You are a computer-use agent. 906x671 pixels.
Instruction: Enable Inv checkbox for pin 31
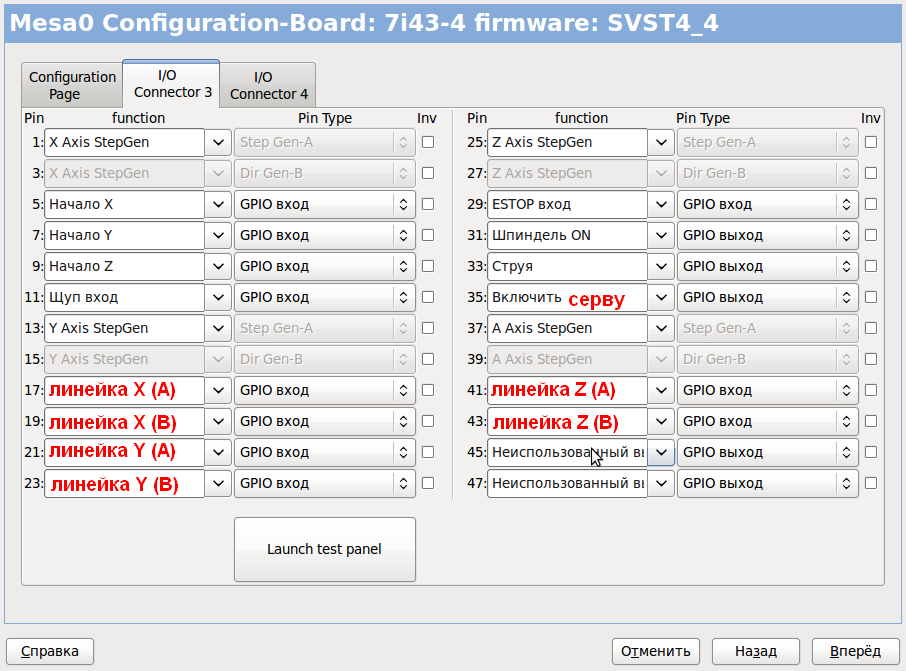(x=871, y=235)
